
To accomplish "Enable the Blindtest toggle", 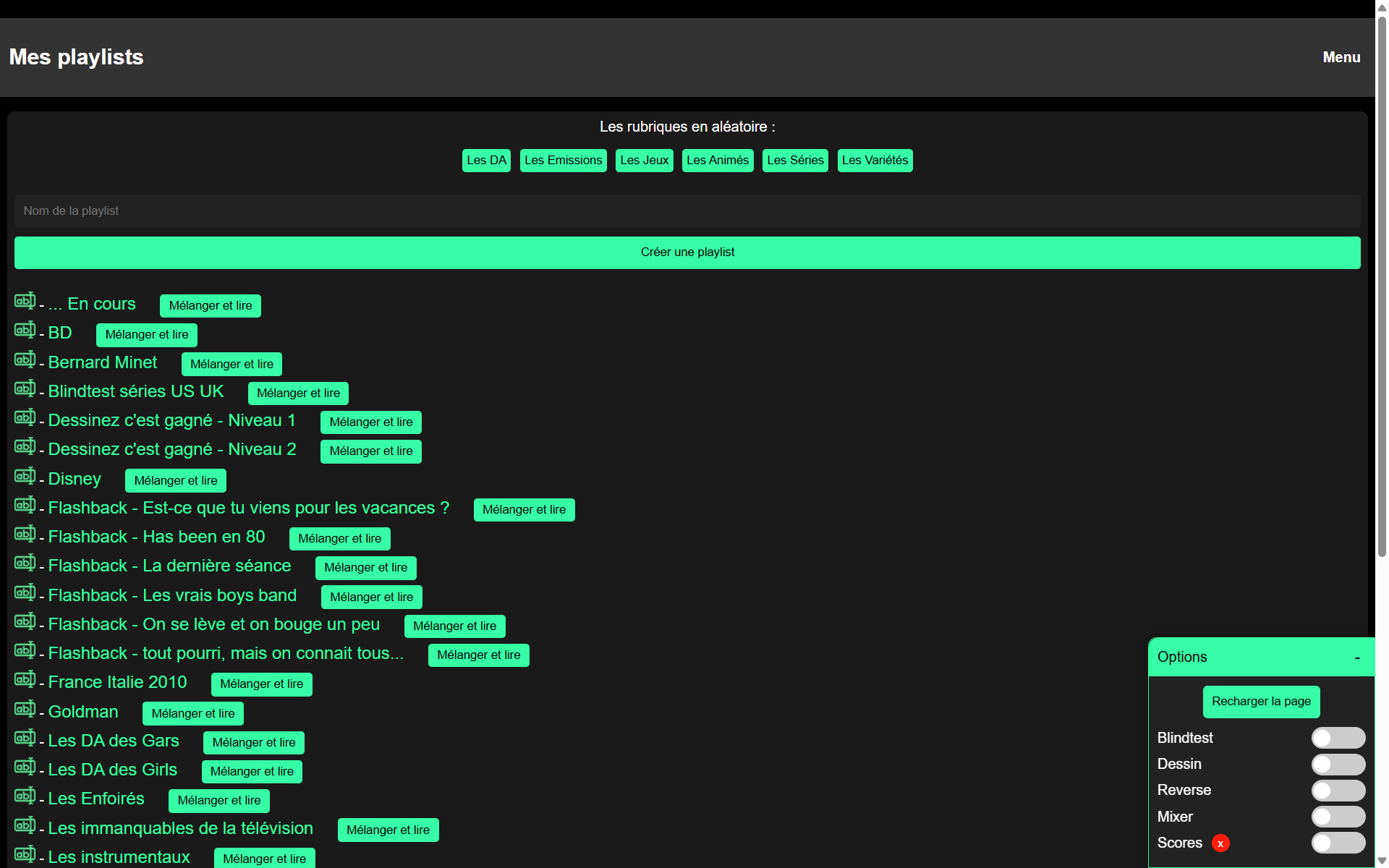I will coord(1338,738).
